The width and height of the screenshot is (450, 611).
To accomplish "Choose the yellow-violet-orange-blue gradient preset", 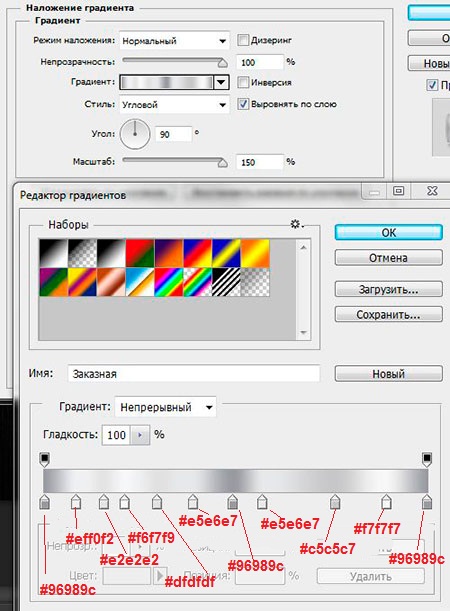I will coord(82,282).
